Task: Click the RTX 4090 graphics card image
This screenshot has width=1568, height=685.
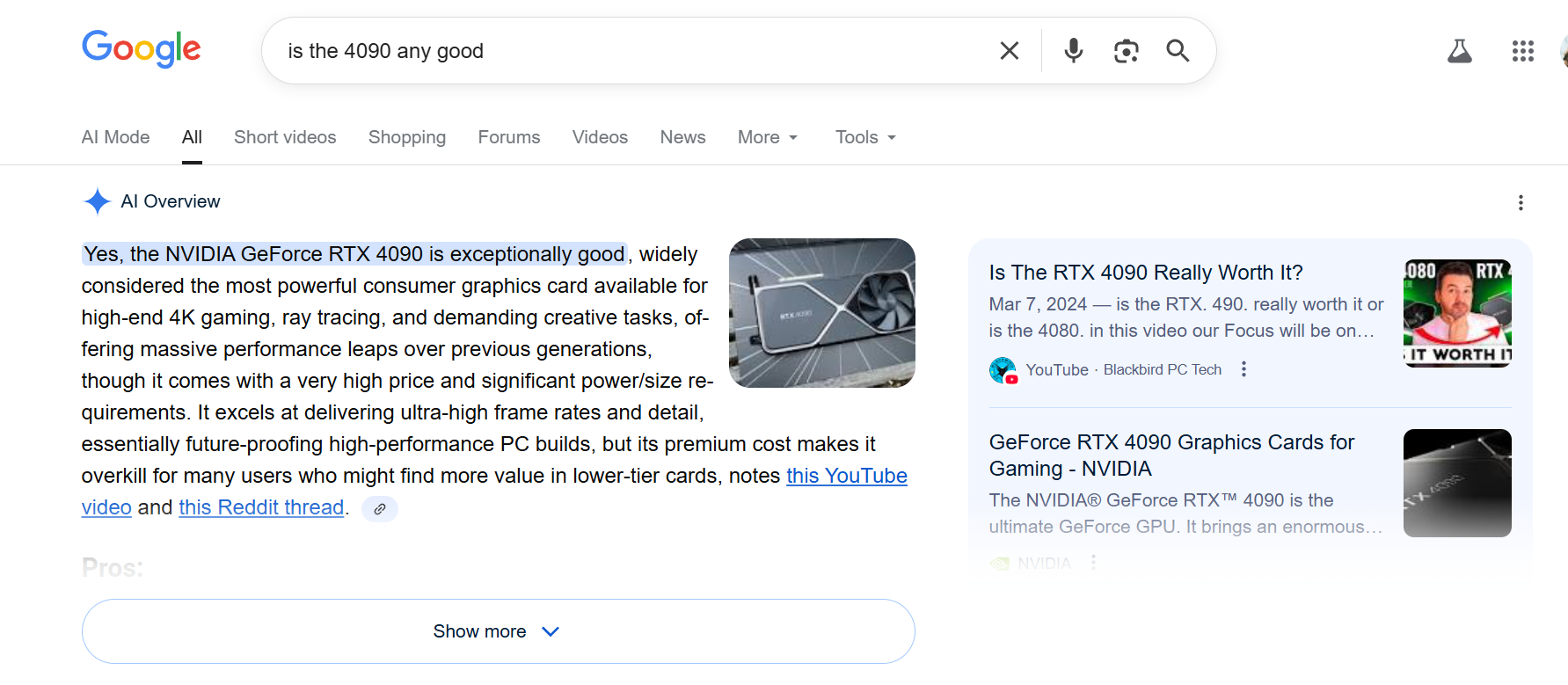Action: click(822, 313)
